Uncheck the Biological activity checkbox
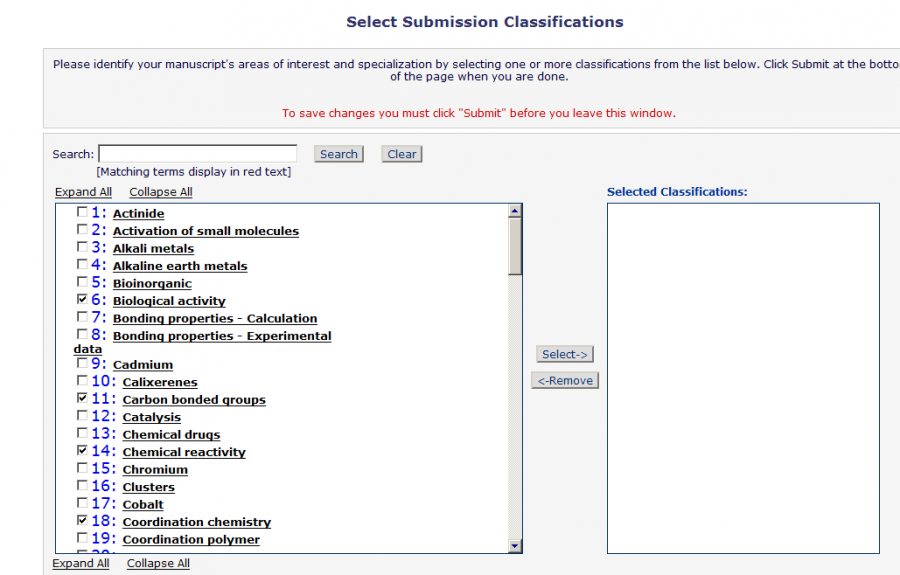900x575 pixels. click(x=82, y=300)
